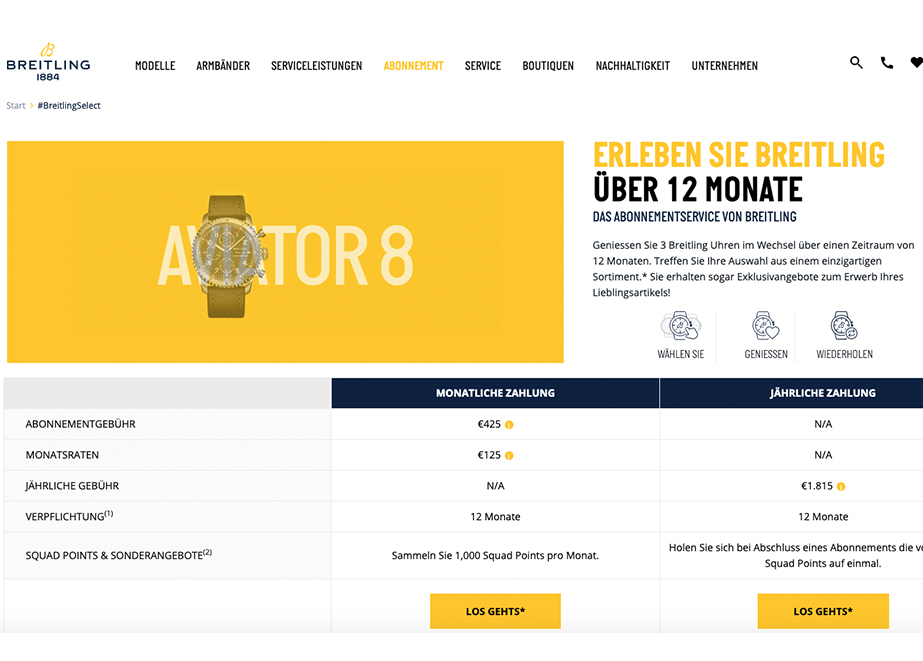Click 'Das Abonnementservice von Breitling' subheading

pyautogui.click(x=695, y=217)
